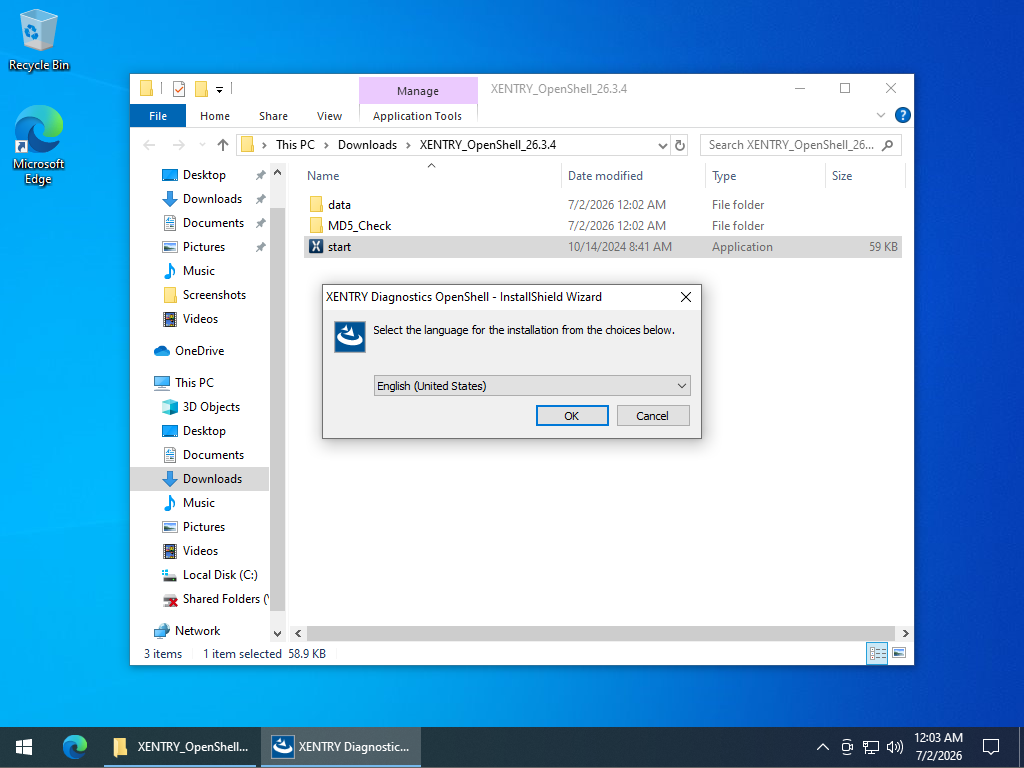Image resolution: width=1024 pixels, height=768 pixels.
Task: Open pinned Downloads in Quick access
Action: (212, 199)
